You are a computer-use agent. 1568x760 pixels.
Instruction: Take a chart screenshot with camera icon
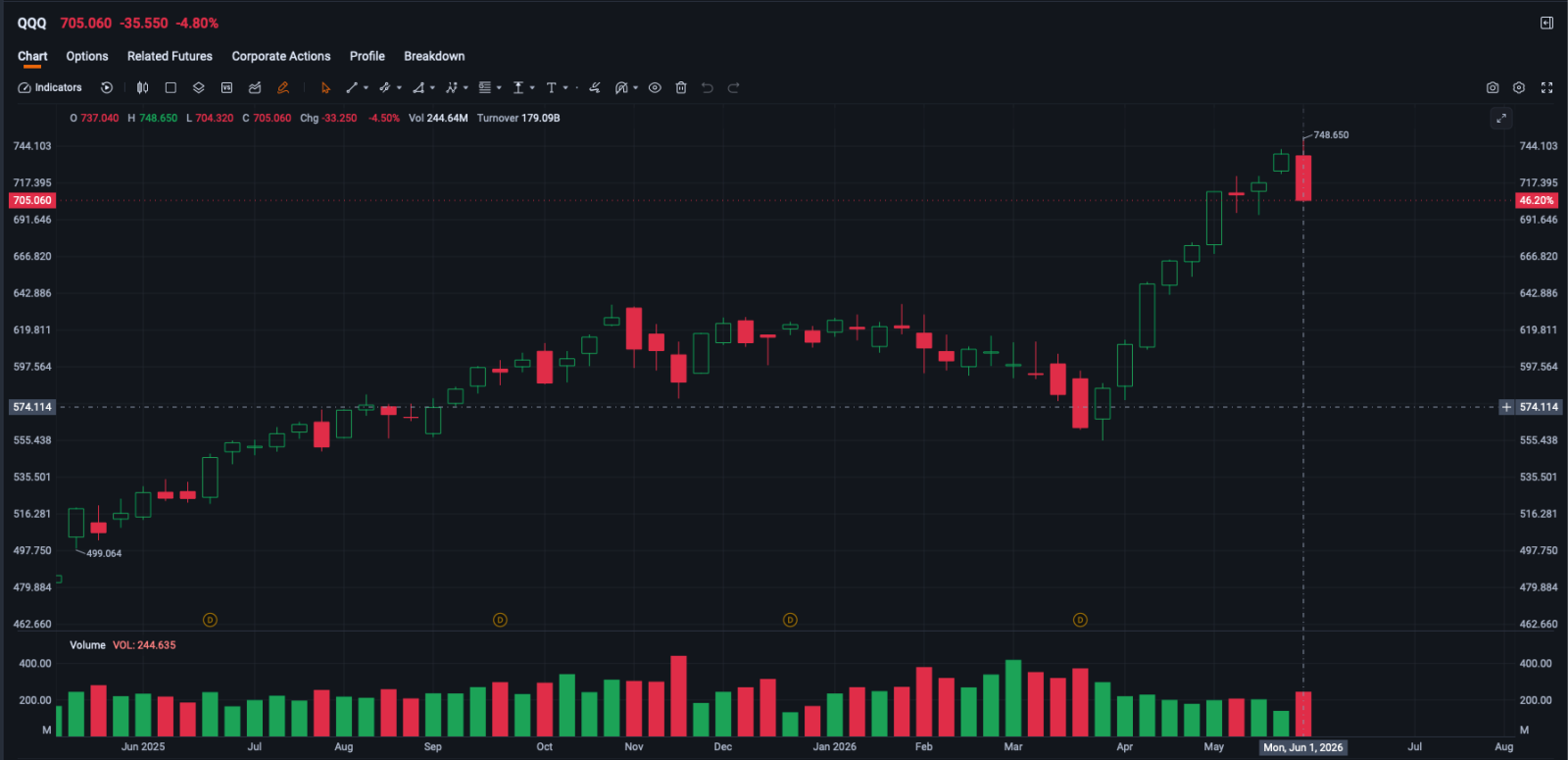1493,87
